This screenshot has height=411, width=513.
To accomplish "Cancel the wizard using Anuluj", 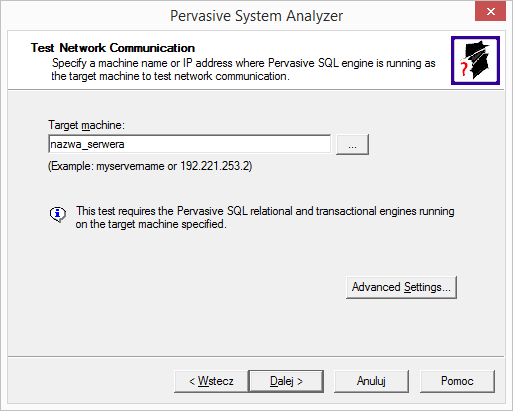I will coord(371,381).
